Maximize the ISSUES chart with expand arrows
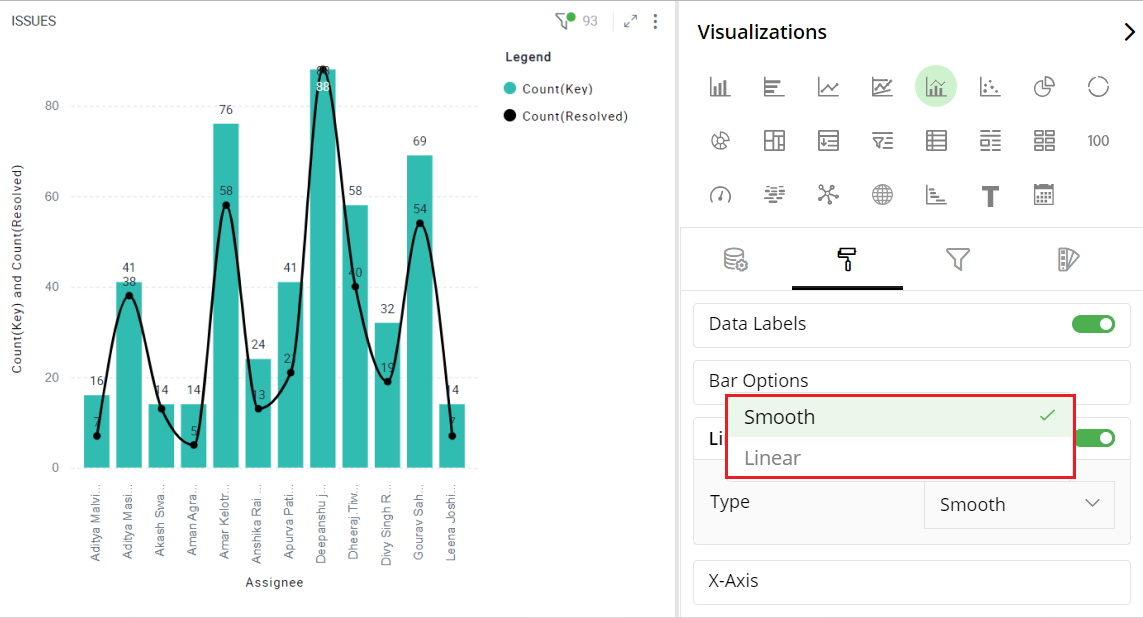1143x618 pixels. click(x=631, y=21)
